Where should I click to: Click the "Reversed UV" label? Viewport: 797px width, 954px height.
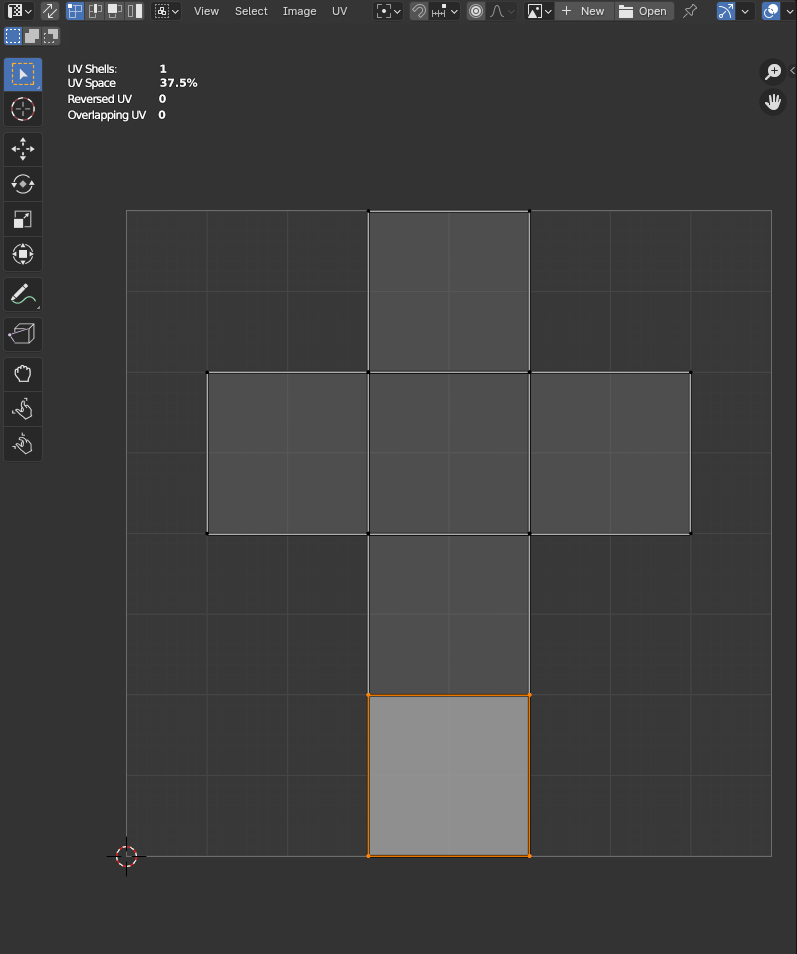coord(100,99)
